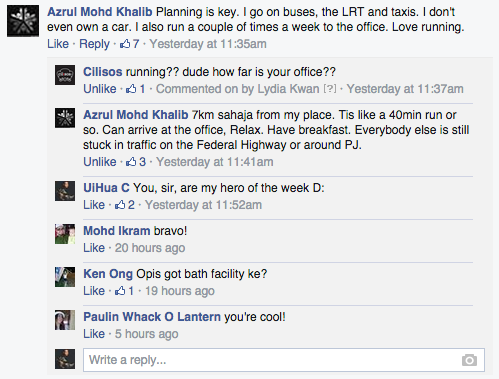
Task: Open Azrul Mohd Khalib's top profile picture
Action: (x=23, y=21)
